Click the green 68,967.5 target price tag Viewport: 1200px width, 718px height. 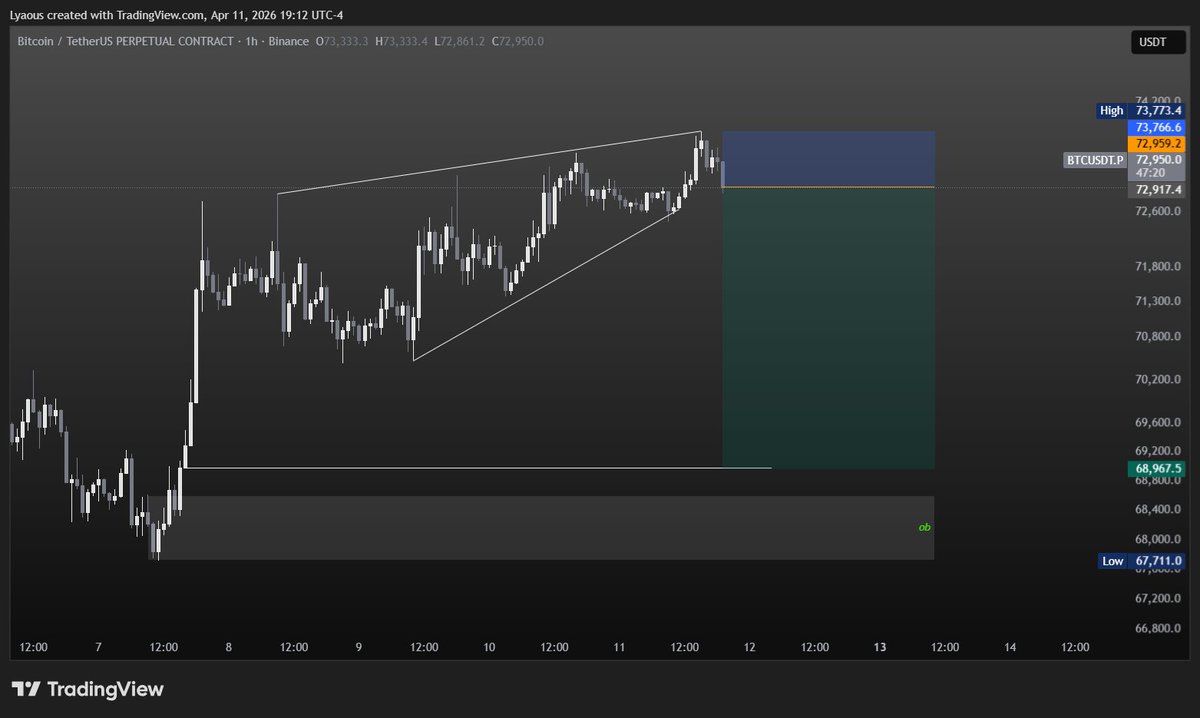tap(1158, 468)
